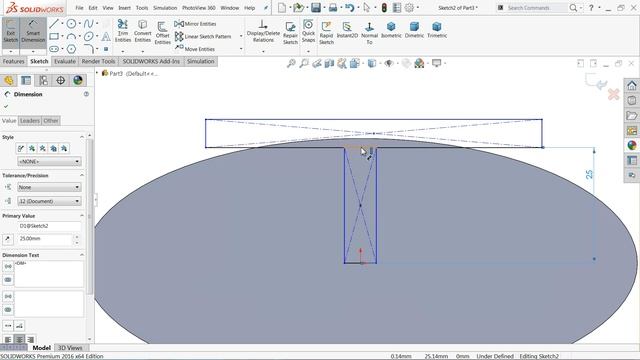Open Quick Snaps

point(308,31)
